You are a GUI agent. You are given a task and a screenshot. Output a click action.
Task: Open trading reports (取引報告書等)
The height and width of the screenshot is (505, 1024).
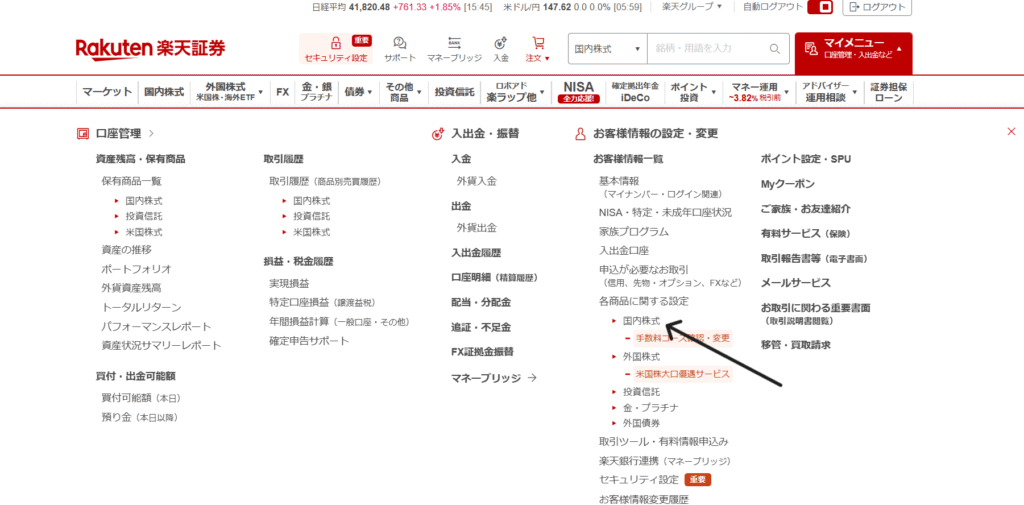tap(814, 258)
